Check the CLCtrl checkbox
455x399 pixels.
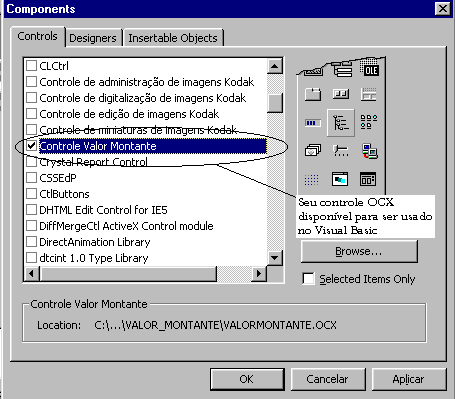coord(31,66)
